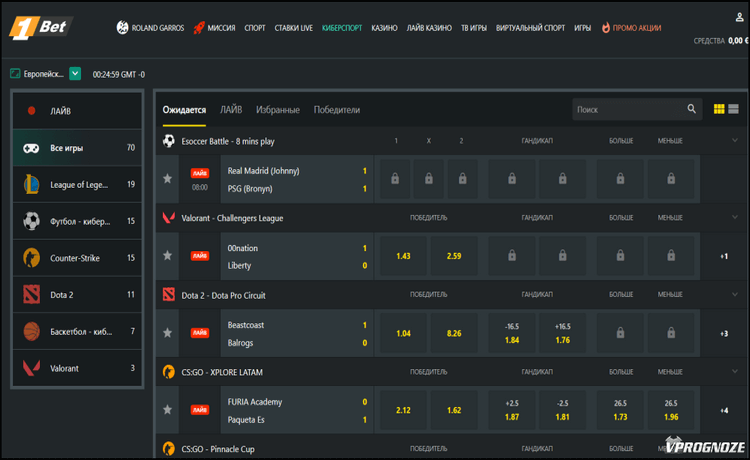Open the Казино menu item

point(385,28)
